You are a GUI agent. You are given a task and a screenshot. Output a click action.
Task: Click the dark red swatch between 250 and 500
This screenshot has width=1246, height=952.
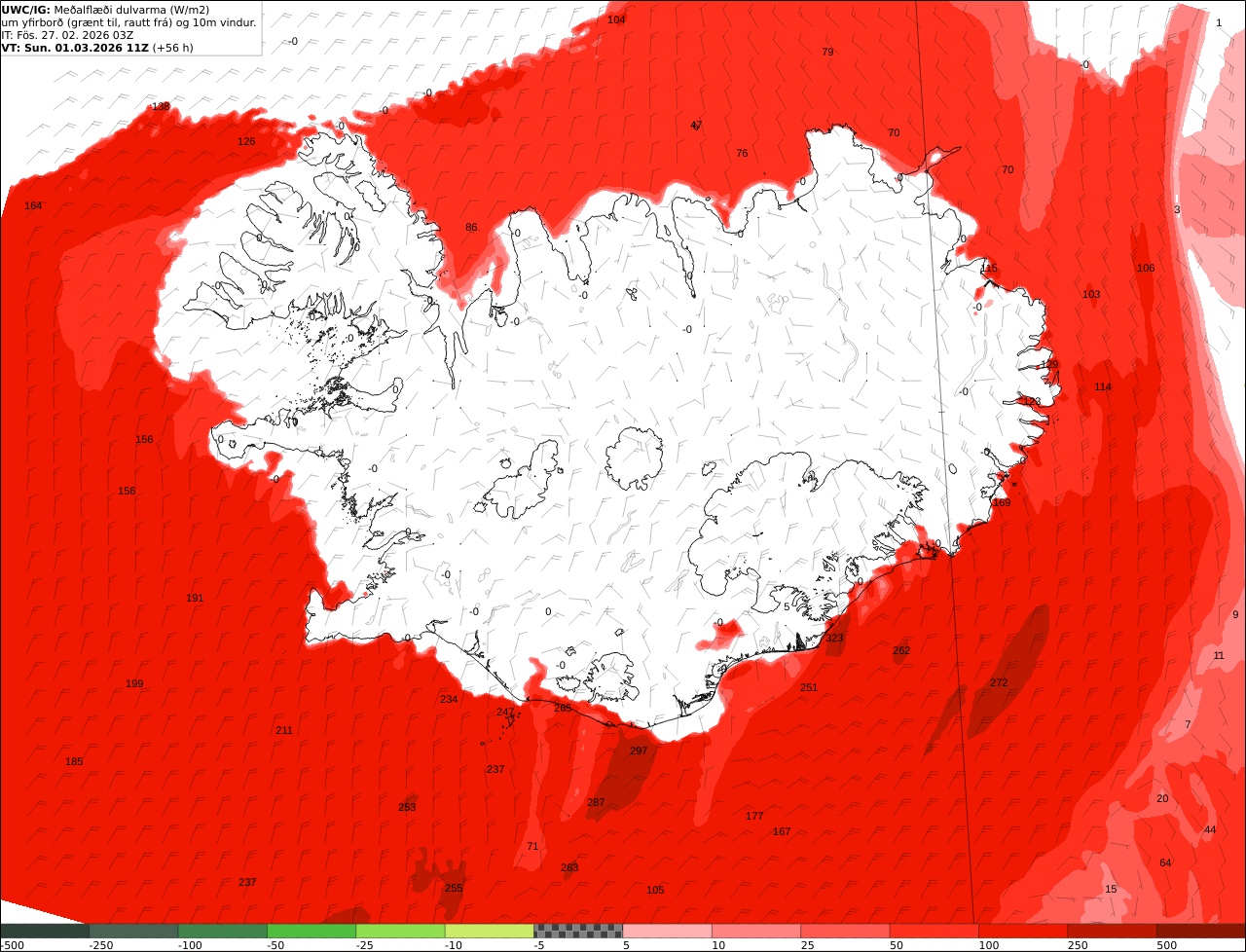click(1113, 931)
